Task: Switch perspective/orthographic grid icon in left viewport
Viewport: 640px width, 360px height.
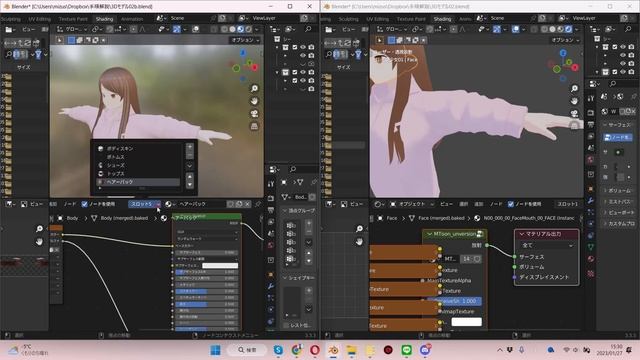Action: (x=254, y=126)
